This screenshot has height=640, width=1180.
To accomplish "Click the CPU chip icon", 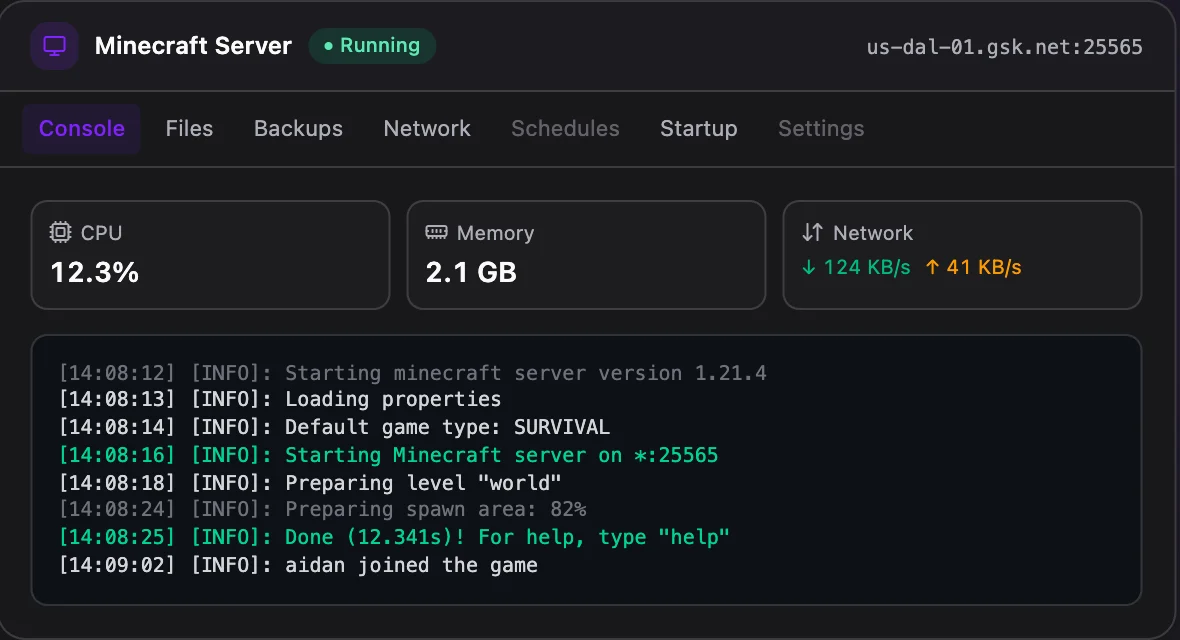I will pos(60,233).
